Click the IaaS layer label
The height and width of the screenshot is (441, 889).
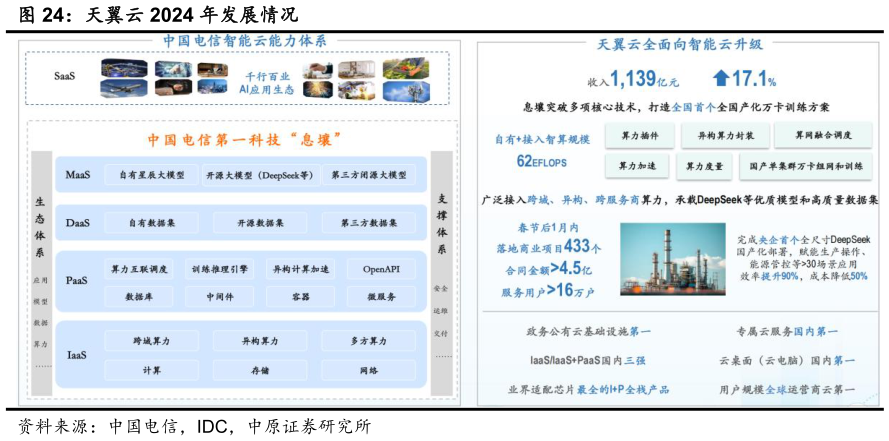(x=76, y=355)
